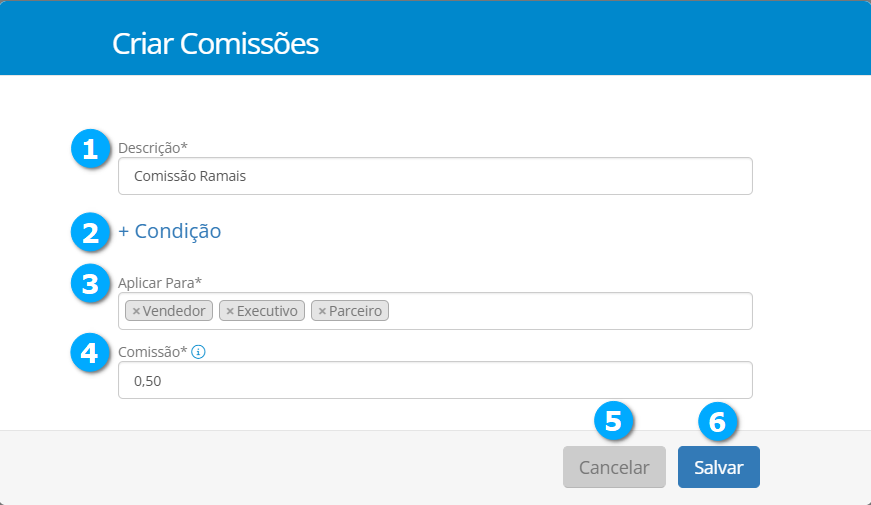
Task: Remove the Parceiro tag
Action: tap(322, 312)
